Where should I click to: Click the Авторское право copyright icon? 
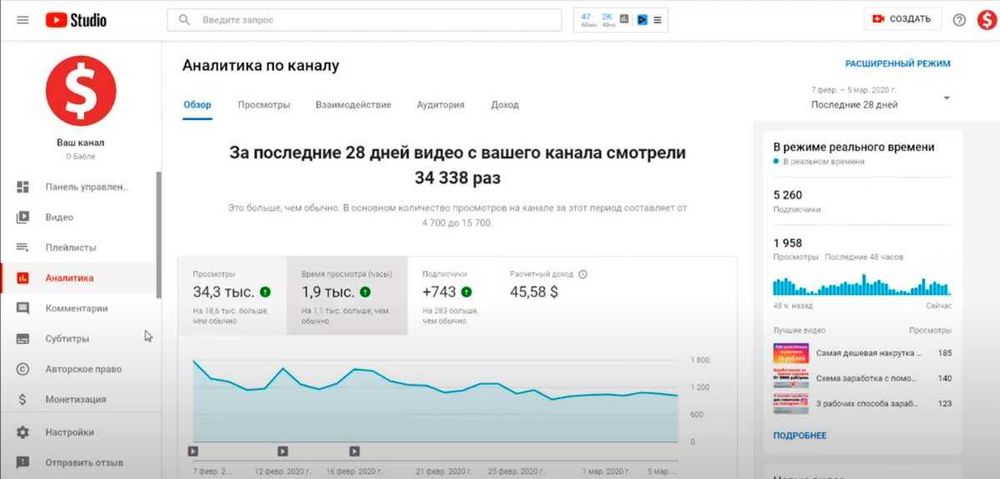coord(23,369)
